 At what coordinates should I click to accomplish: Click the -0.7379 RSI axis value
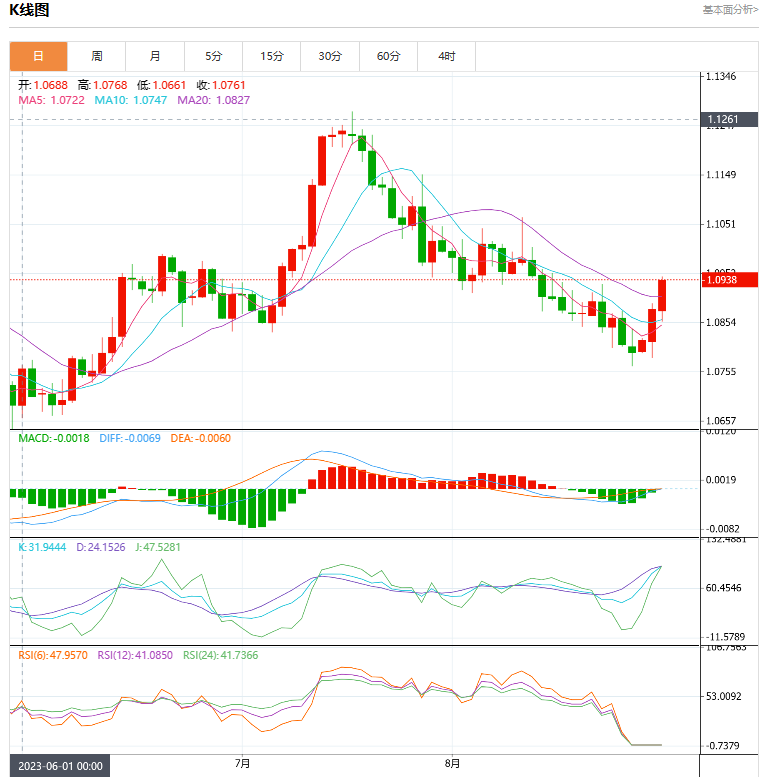(x=722, y=745)
